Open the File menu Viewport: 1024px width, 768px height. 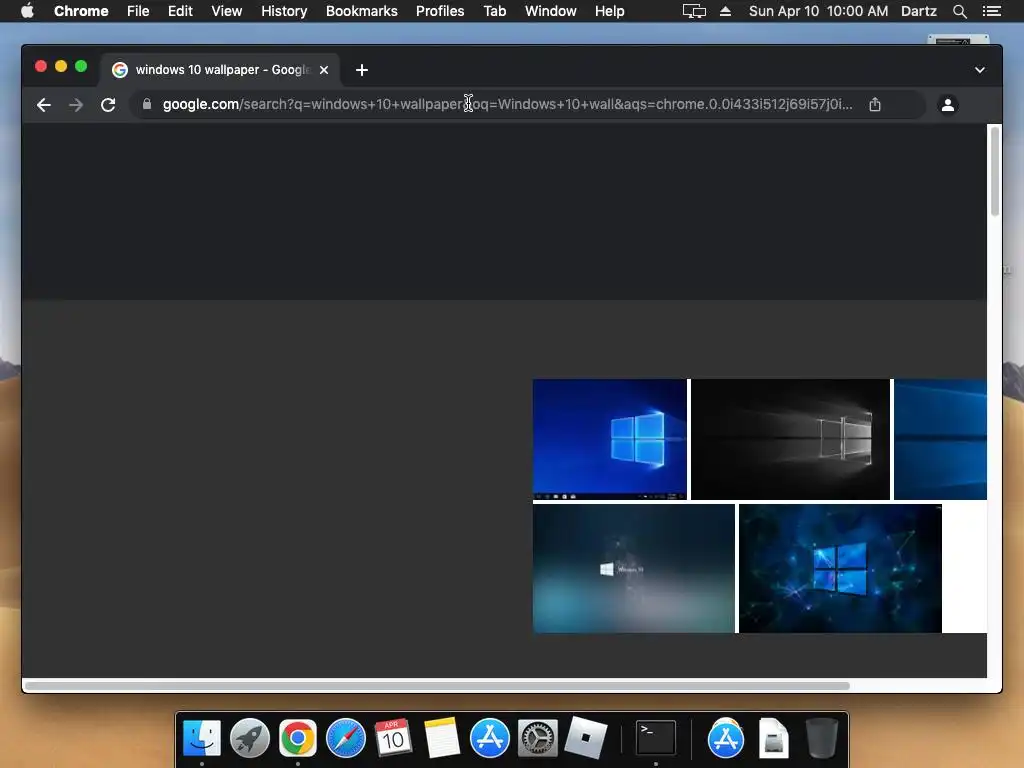(x=138, y=11)
